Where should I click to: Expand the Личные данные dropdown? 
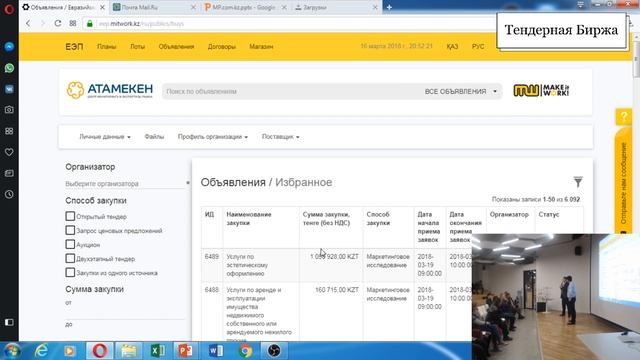coord(105,137)
